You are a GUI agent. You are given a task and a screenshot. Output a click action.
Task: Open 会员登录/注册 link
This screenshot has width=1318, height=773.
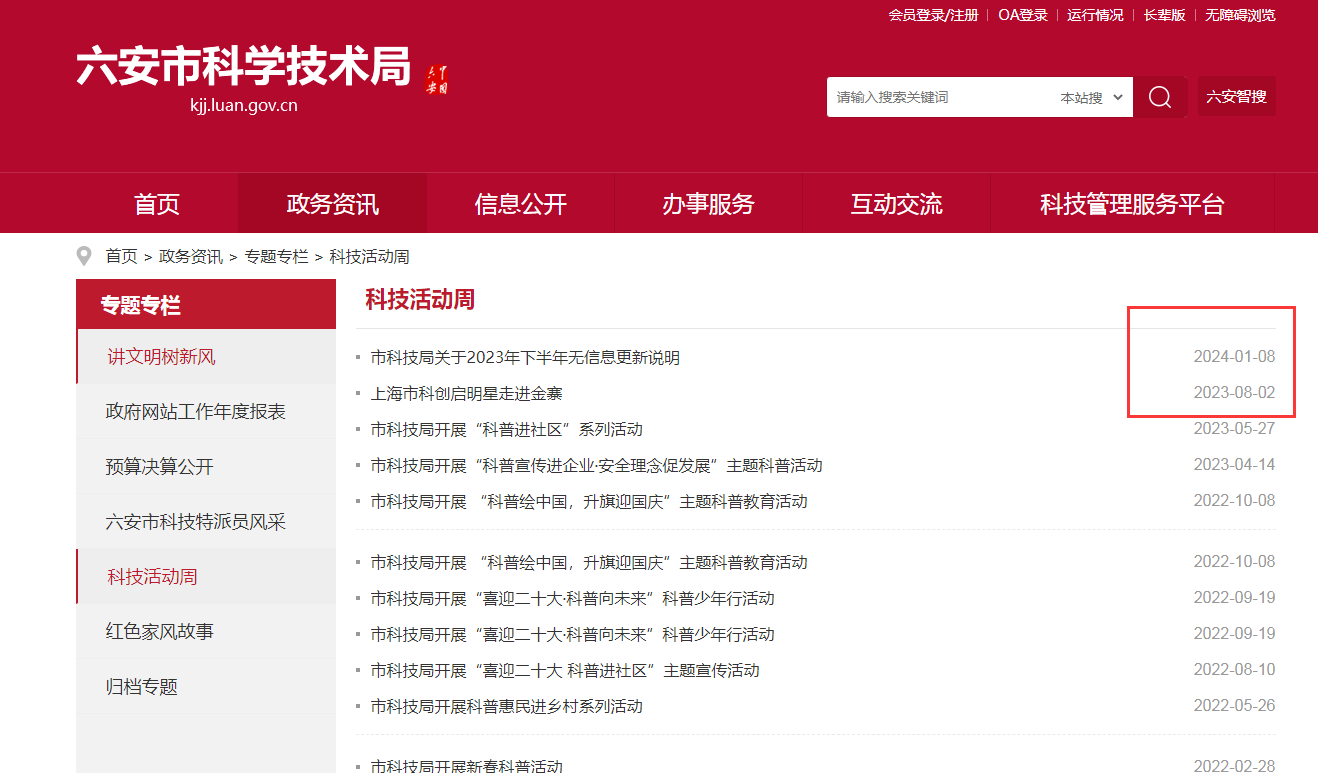pos(933,15)
